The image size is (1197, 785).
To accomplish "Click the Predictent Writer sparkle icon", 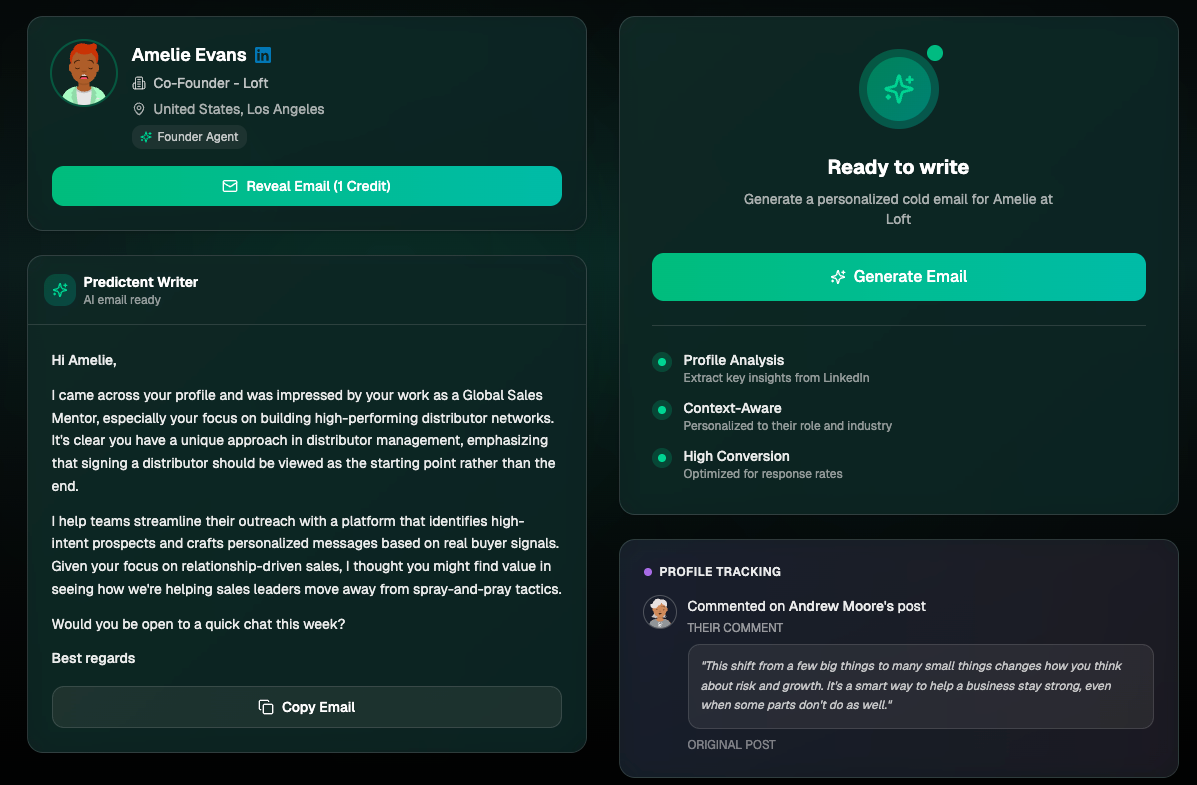I will [60, 290].
